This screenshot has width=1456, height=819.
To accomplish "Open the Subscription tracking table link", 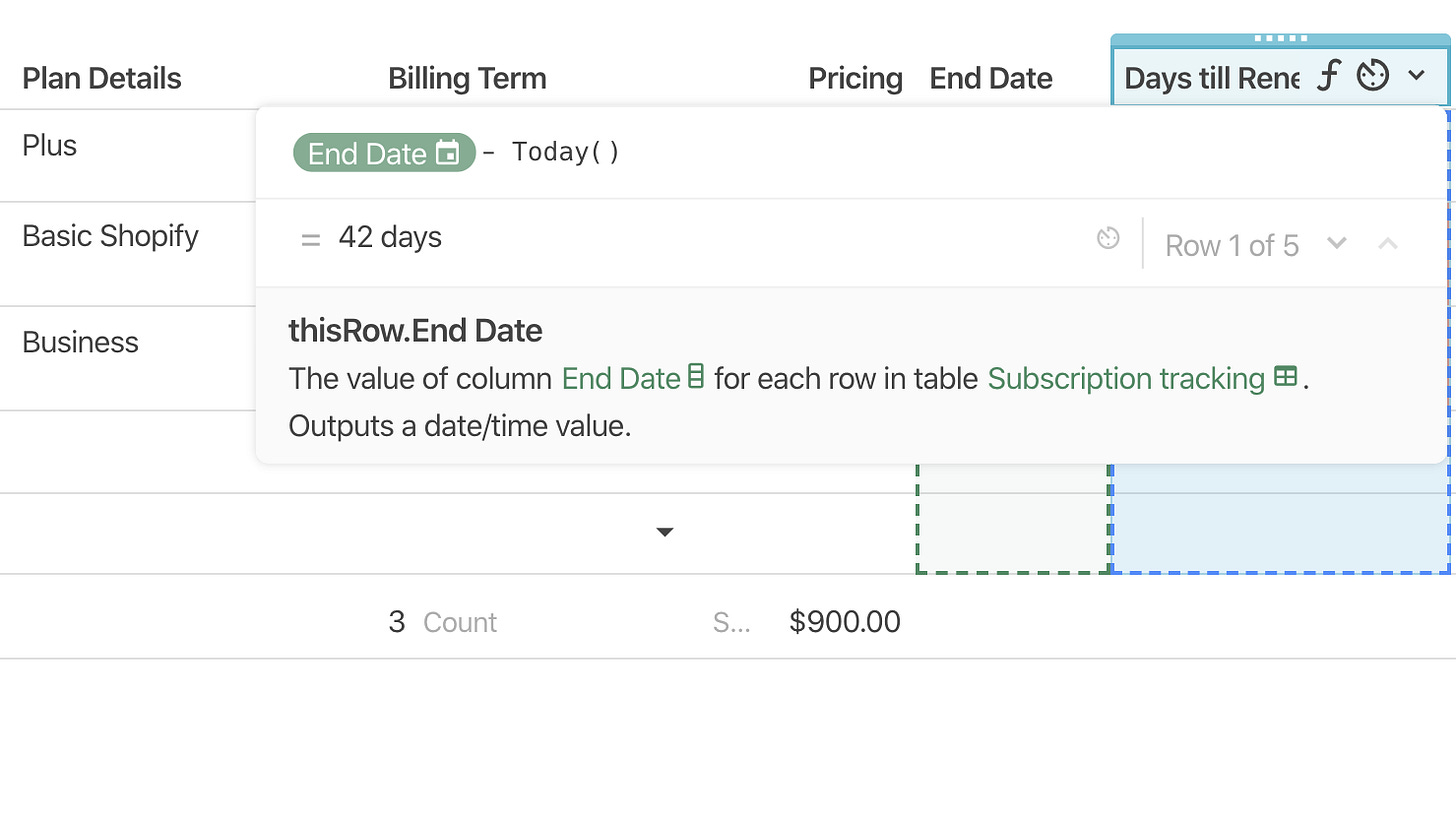I will [x=1126, y=378].
